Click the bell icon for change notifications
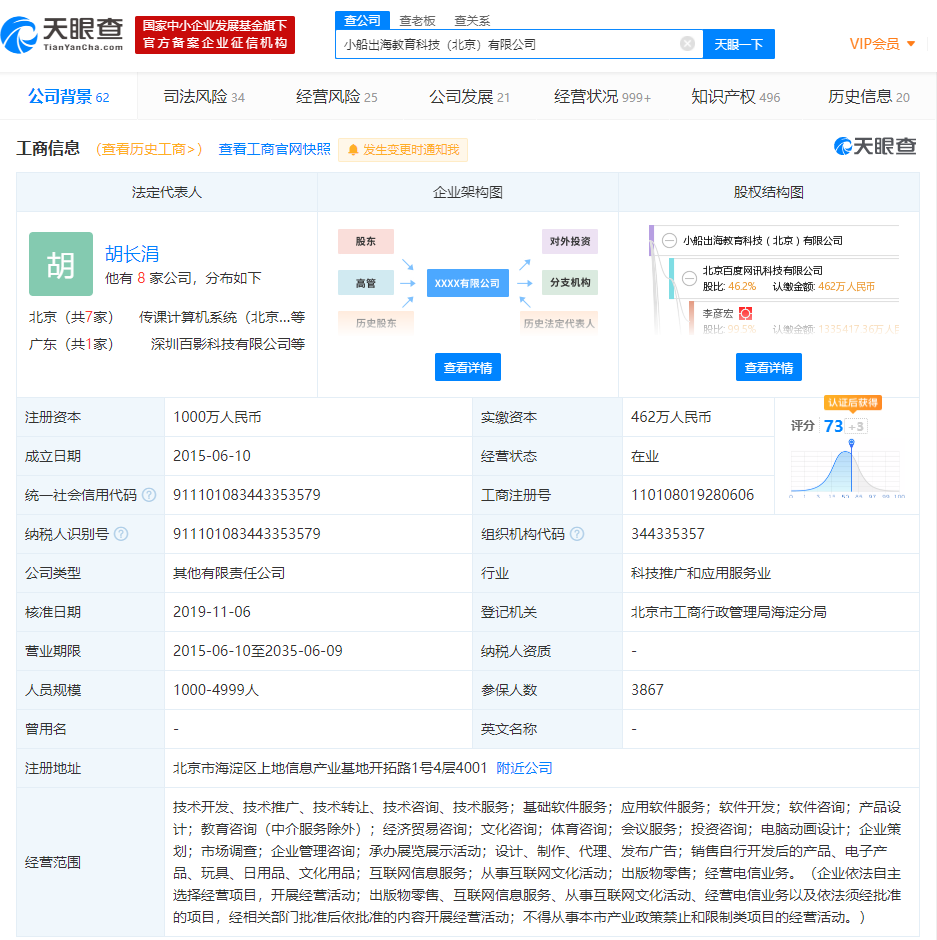This screenshot has height=940, width=937. click(352, 150)
